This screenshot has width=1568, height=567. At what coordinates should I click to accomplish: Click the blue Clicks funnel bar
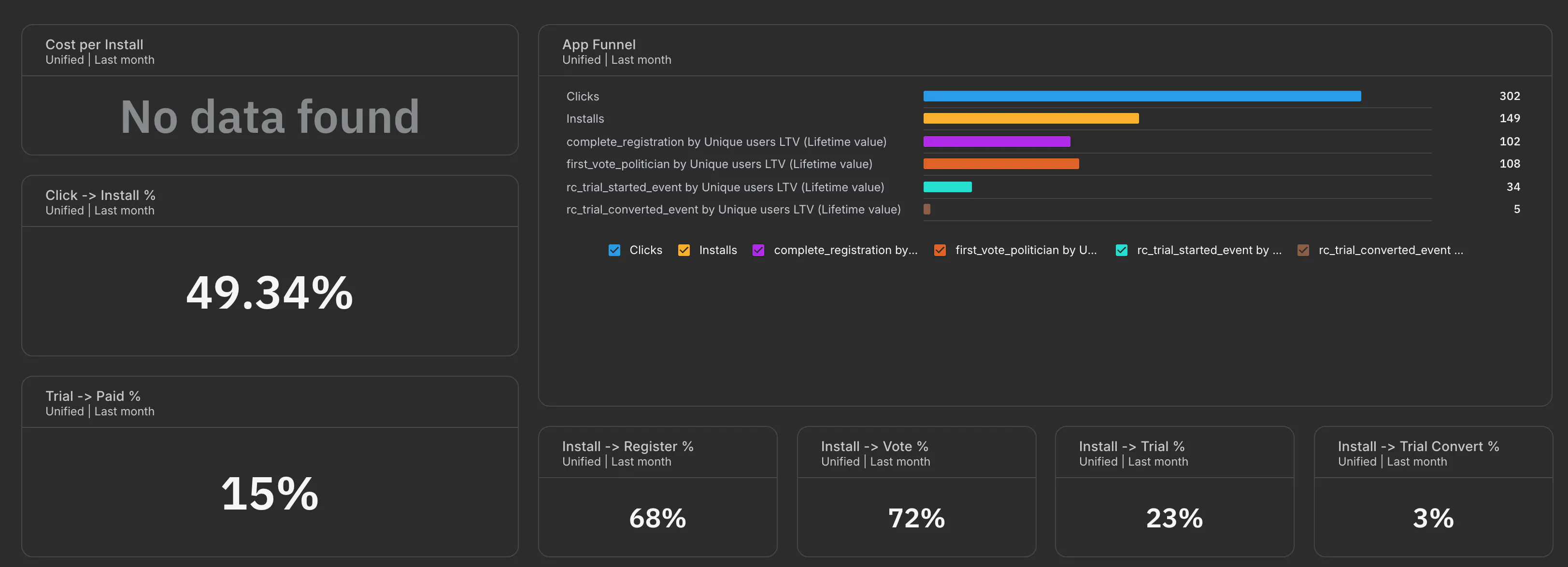(1142, 96)
